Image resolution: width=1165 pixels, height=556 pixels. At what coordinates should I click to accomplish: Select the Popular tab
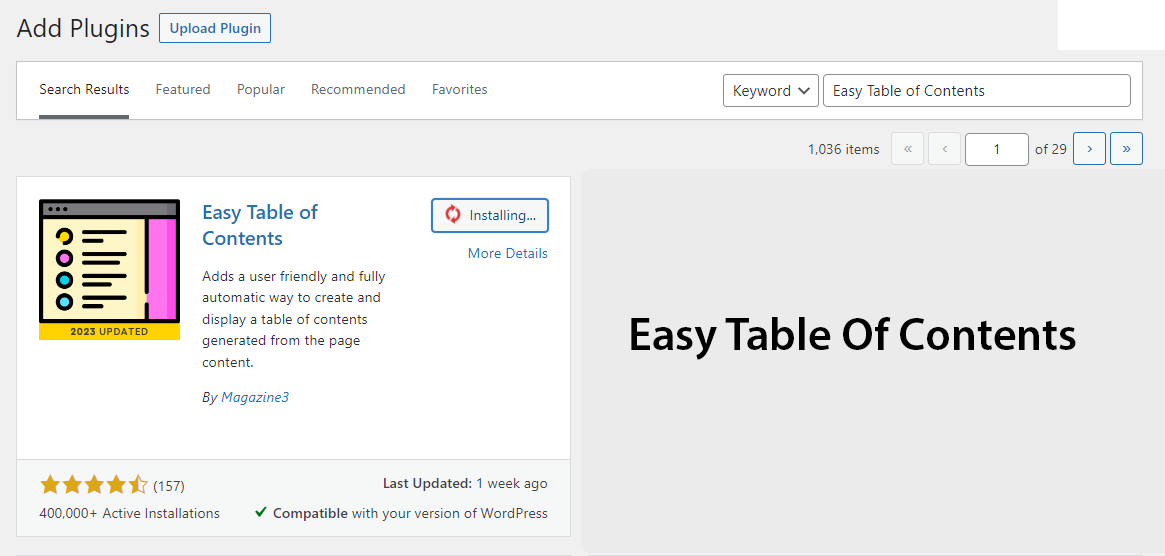click(261, 90)
